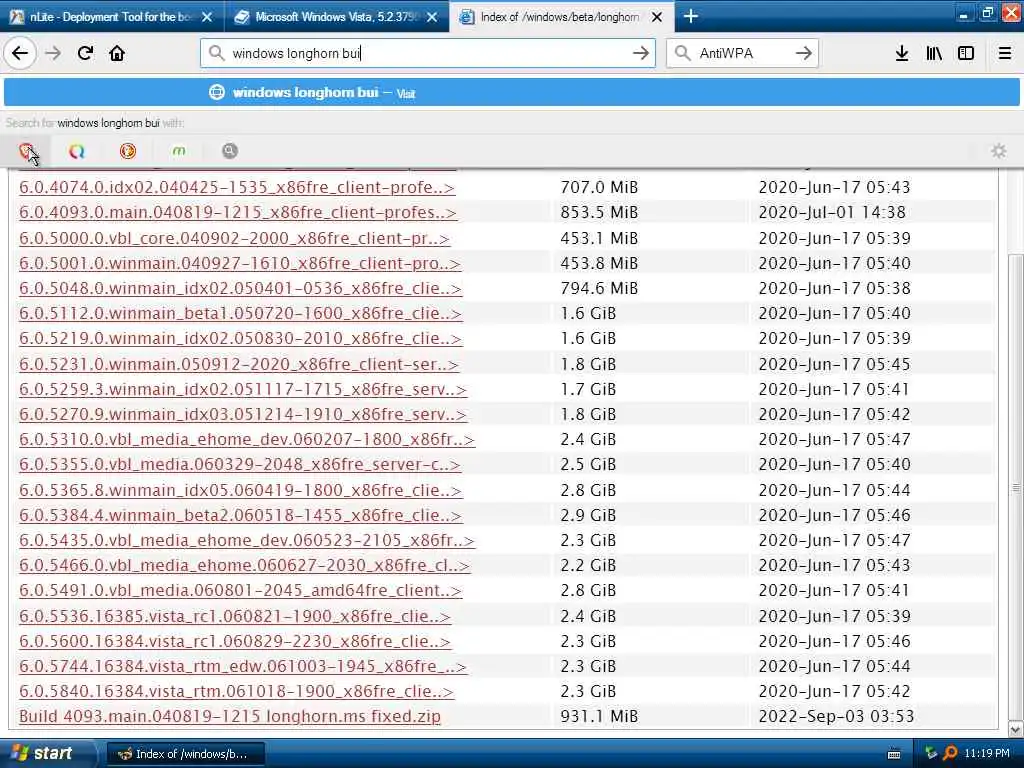Open the 6.0.4074.0.idx02 build link
Image resolution: width=1024 pixels, height=768 pixels.
[x=236, y=187]
